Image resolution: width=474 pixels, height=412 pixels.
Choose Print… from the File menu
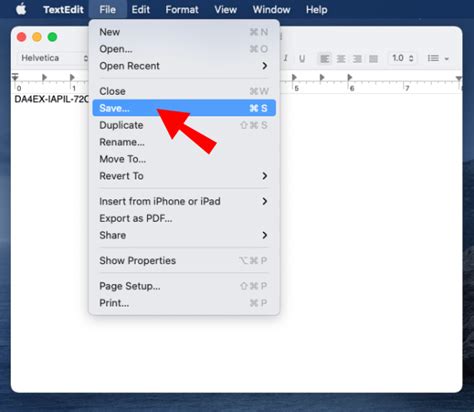[184, 303]
